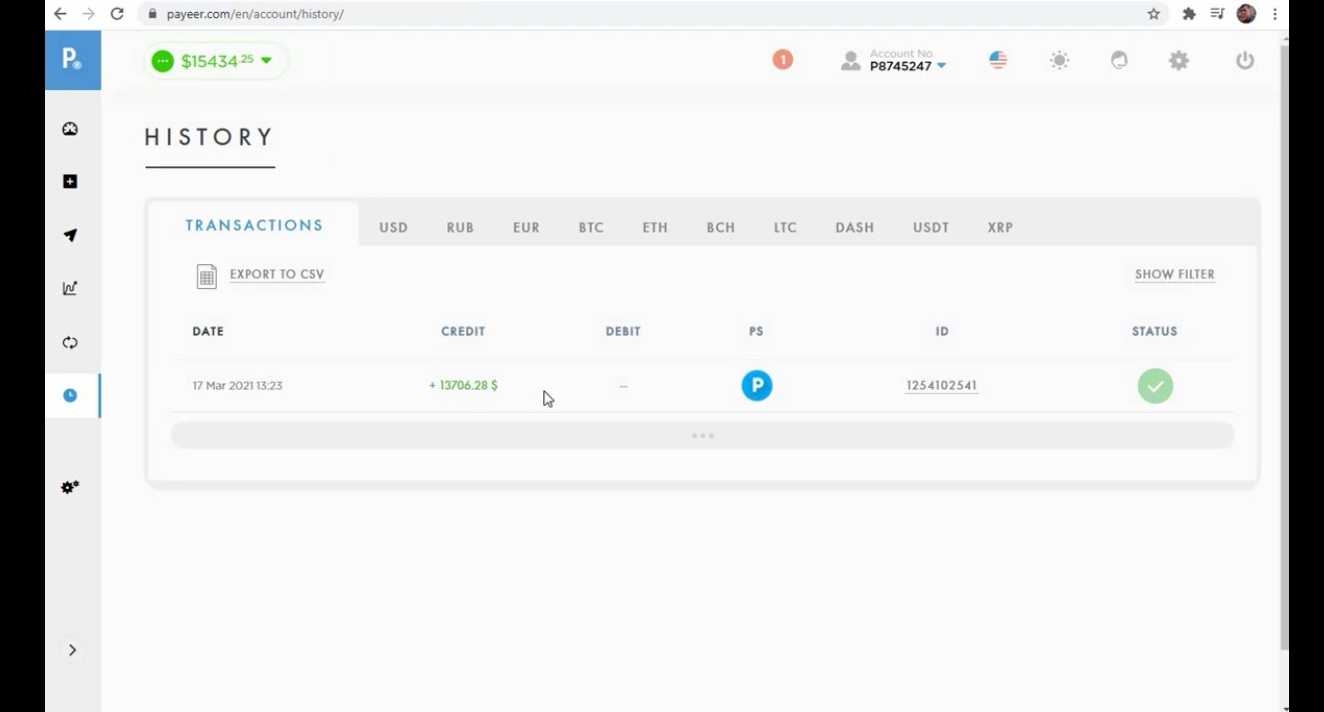This screenshot has width=1324, height=712.
Task: Click the load more bar below transactions
Action: (x=702, y=436)
